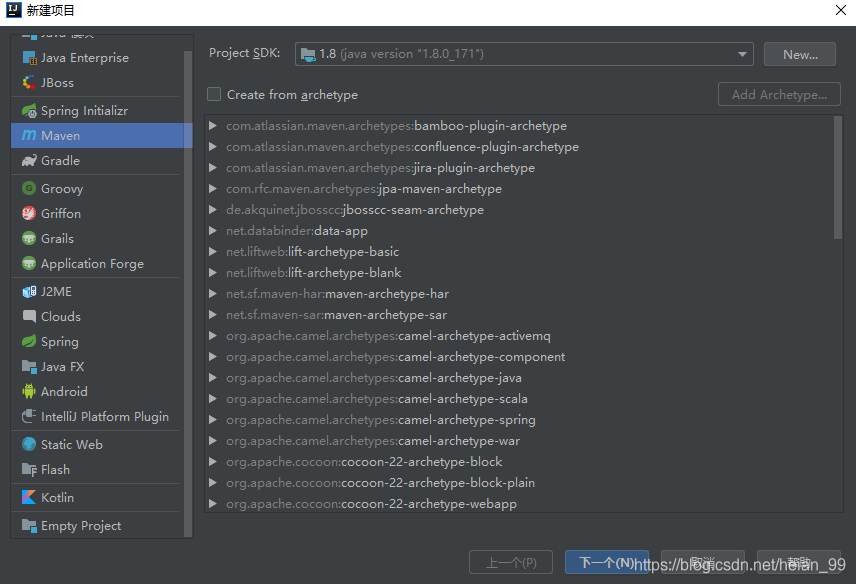The image size is (856, 584).
Task: Choose Java Enterprise project type
Action: click(x=98, y=58)
